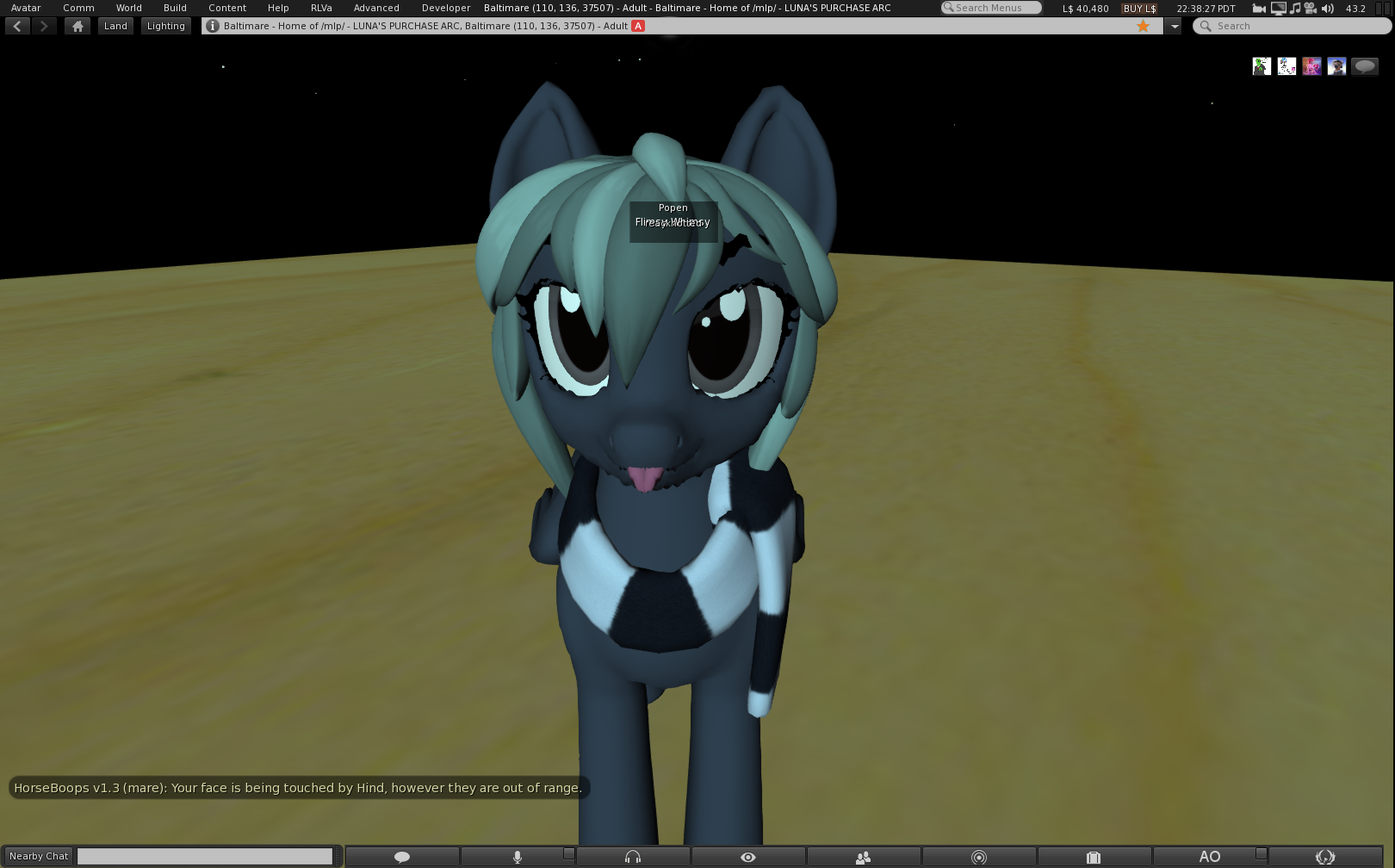Click the rightmost circular arrows toolbar icon
Viewport: 1395px width, 868px height.
pyautogui.click(x=1325, y=857)
